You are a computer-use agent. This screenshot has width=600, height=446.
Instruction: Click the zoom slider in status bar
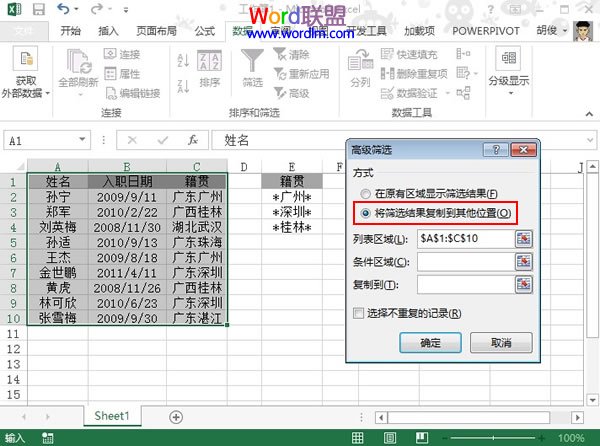pyautogui.click(x=493, y=438)
